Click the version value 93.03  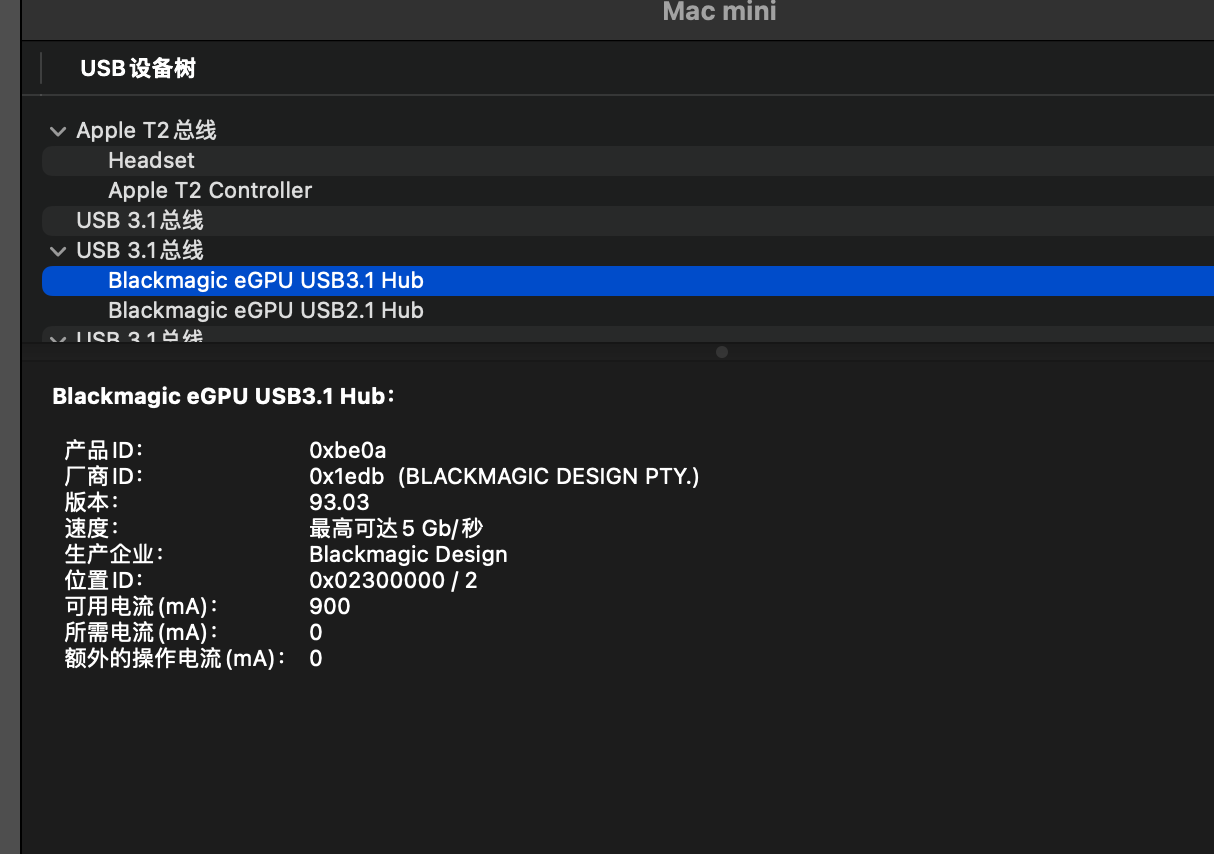click(x=339, y=502)
